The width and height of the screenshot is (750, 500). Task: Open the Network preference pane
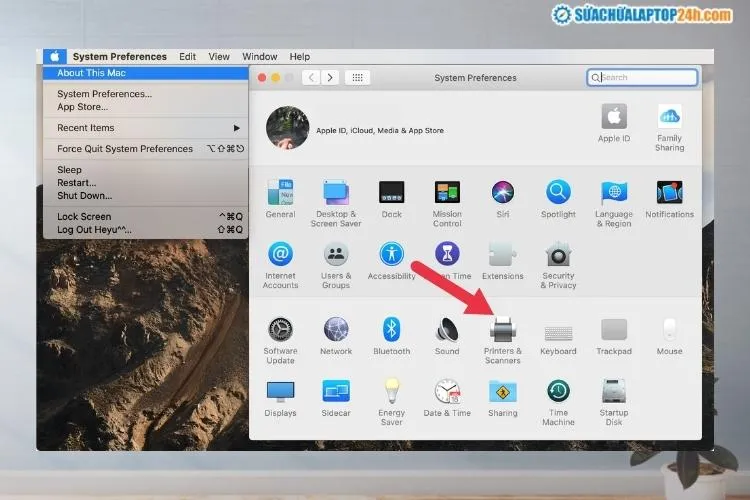coord(336,330)
